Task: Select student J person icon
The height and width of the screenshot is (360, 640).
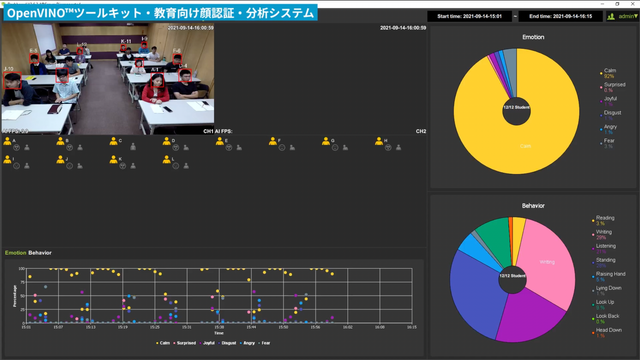Action: [x=60, y=159]
